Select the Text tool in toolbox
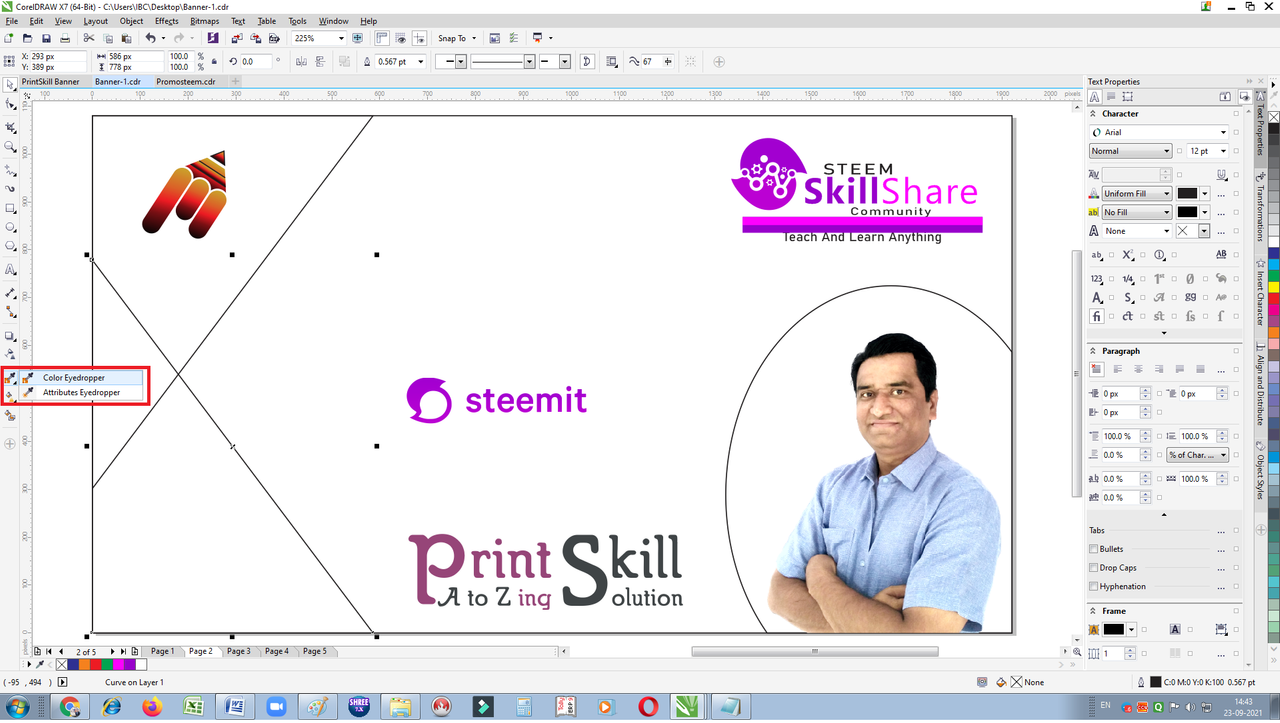 pyautogui.click(x=11, y=270)
